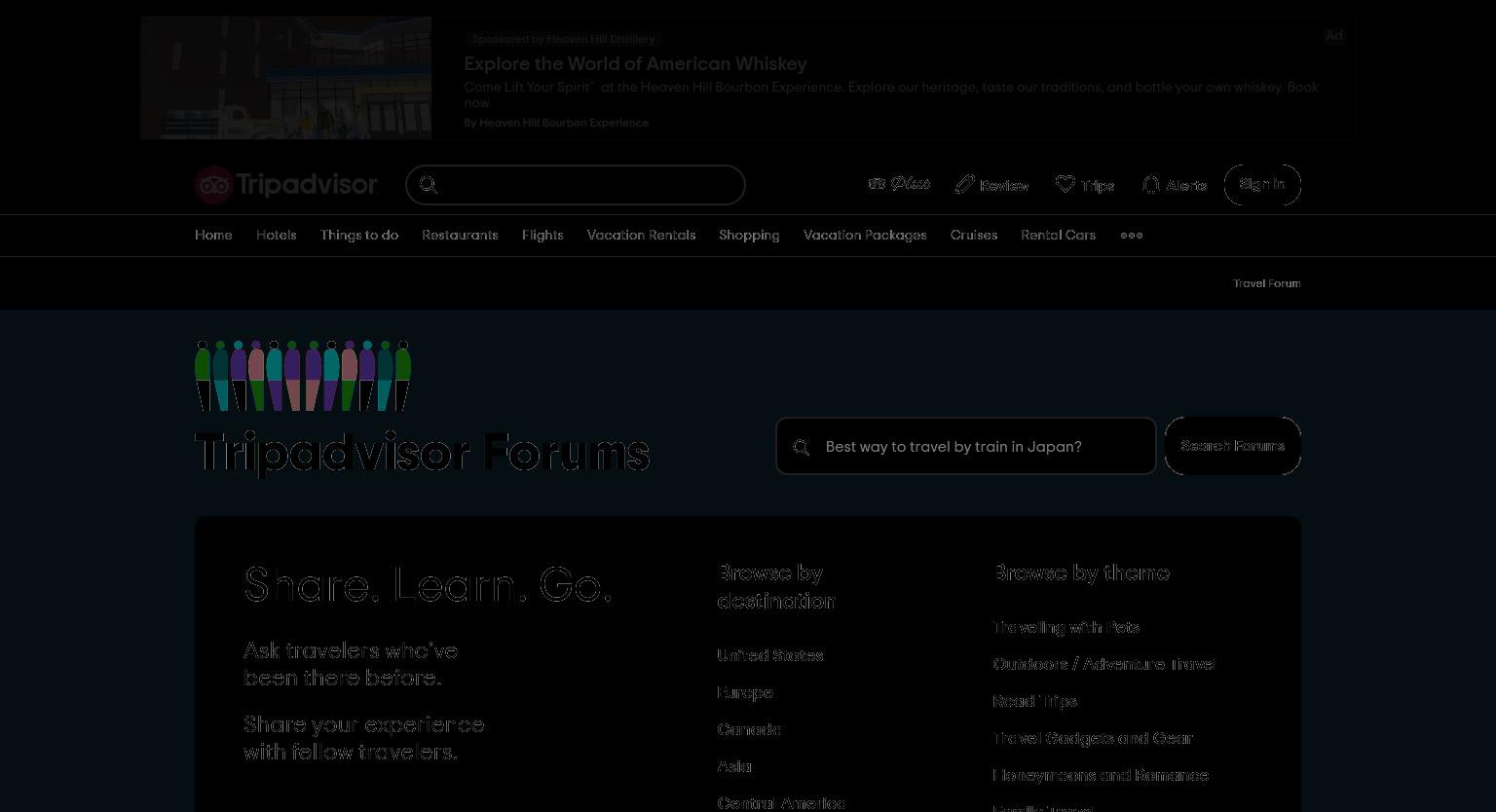The height and width of the screenshot is (812, 1496).
Task: Browse Asia forum
Action: click(734, 767)
